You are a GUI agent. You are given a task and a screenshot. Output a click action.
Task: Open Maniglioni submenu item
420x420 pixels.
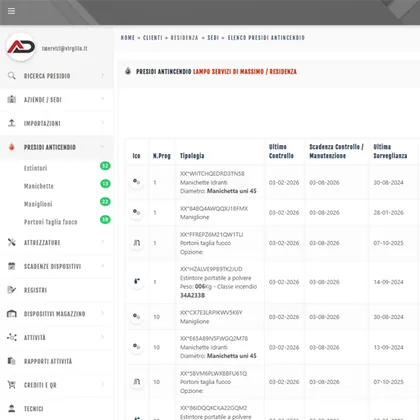(x=38, y=204)
